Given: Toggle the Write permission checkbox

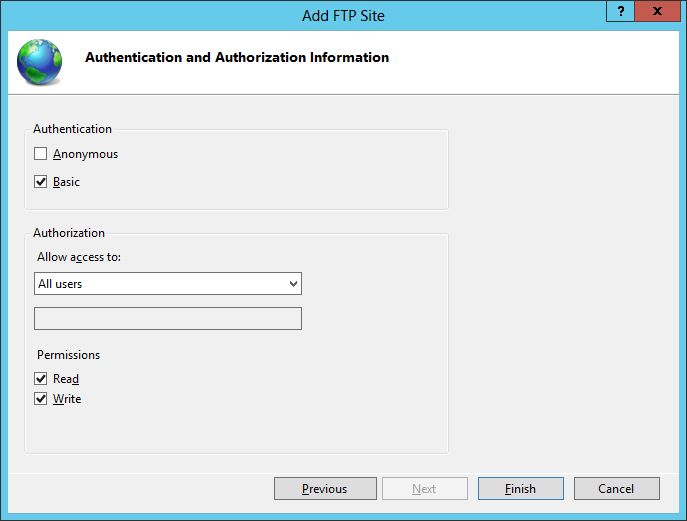Looking at the screenshot, I should click(x=41, y=399).
